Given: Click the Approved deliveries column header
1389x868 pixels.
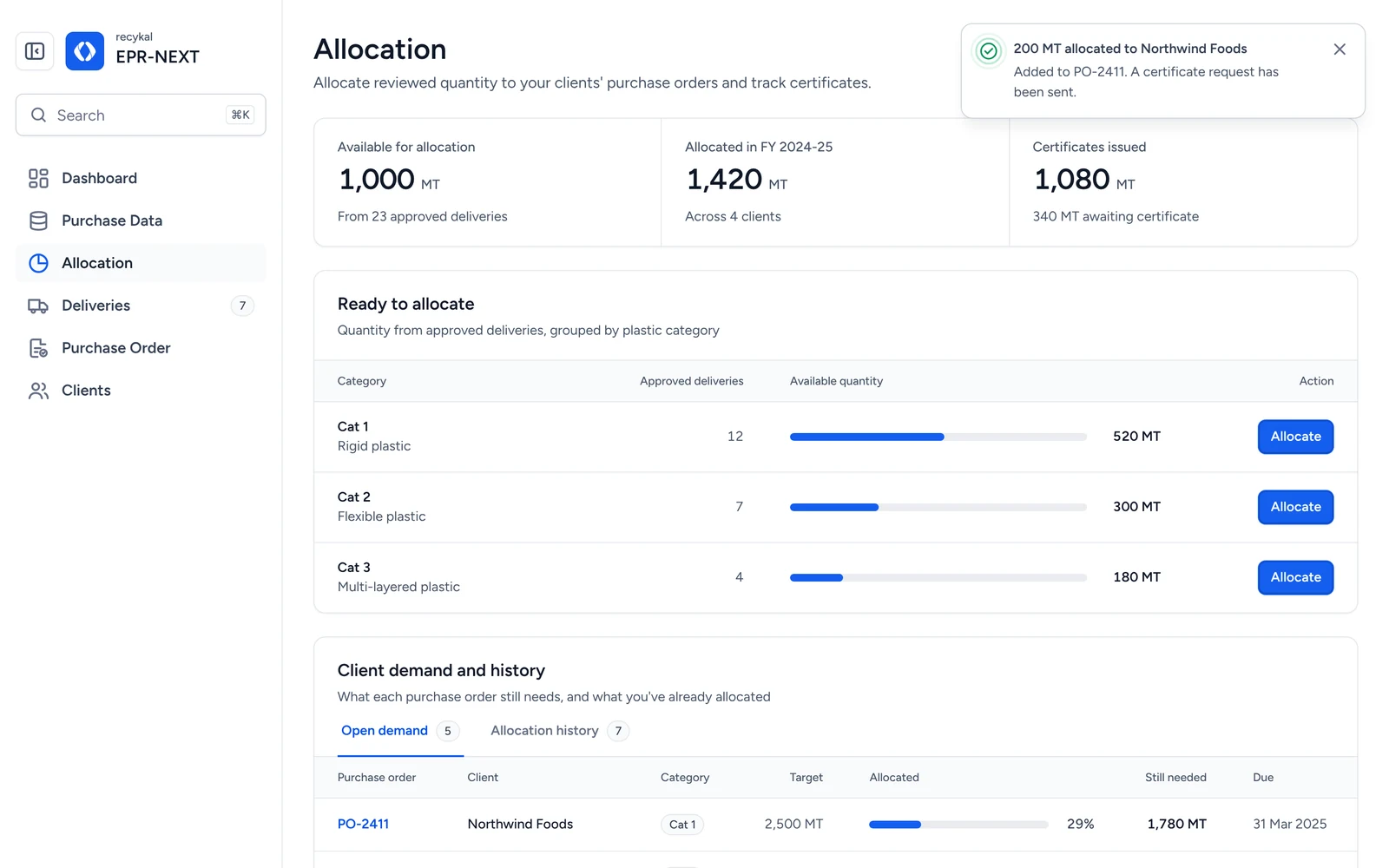Looking at the screenshot, I should tap(691, 381).
